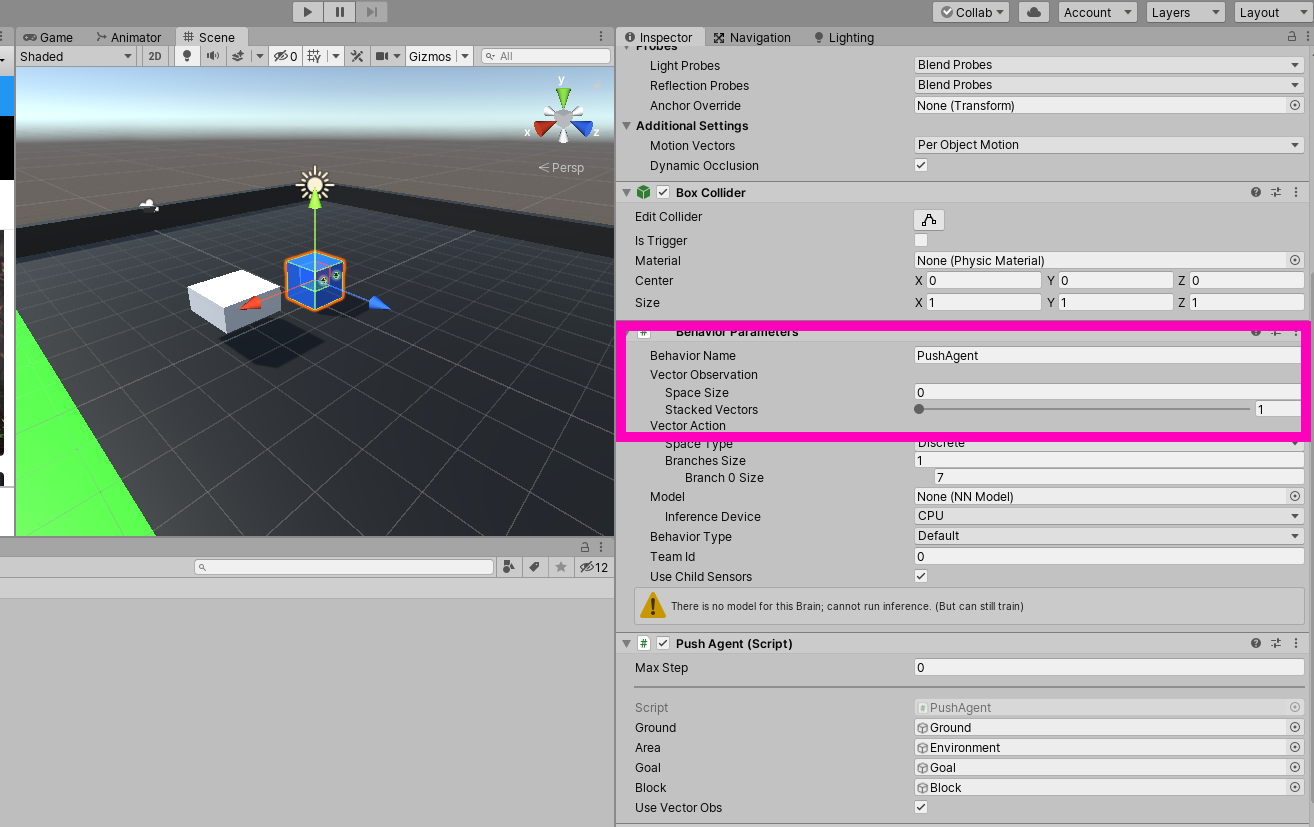Click the Scene view search field
This screenshot has height=827, width=1314.
pos(545,56)
